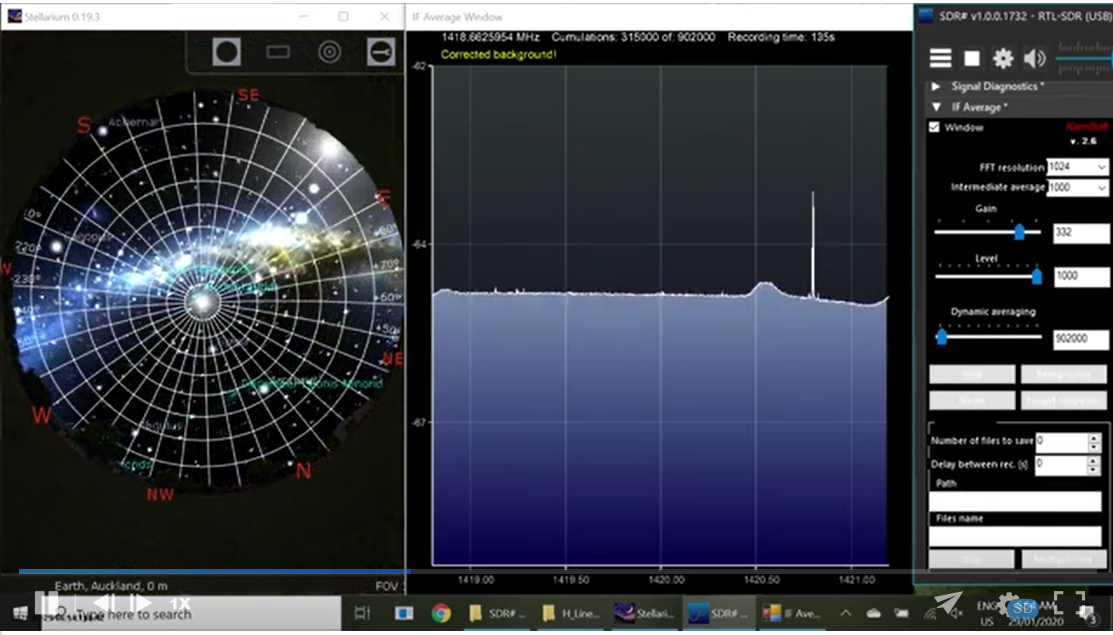Open the SDR# hamburger menu
Image resolution: width=1113 pixels, height=635 pixels.
click(940, 58)
